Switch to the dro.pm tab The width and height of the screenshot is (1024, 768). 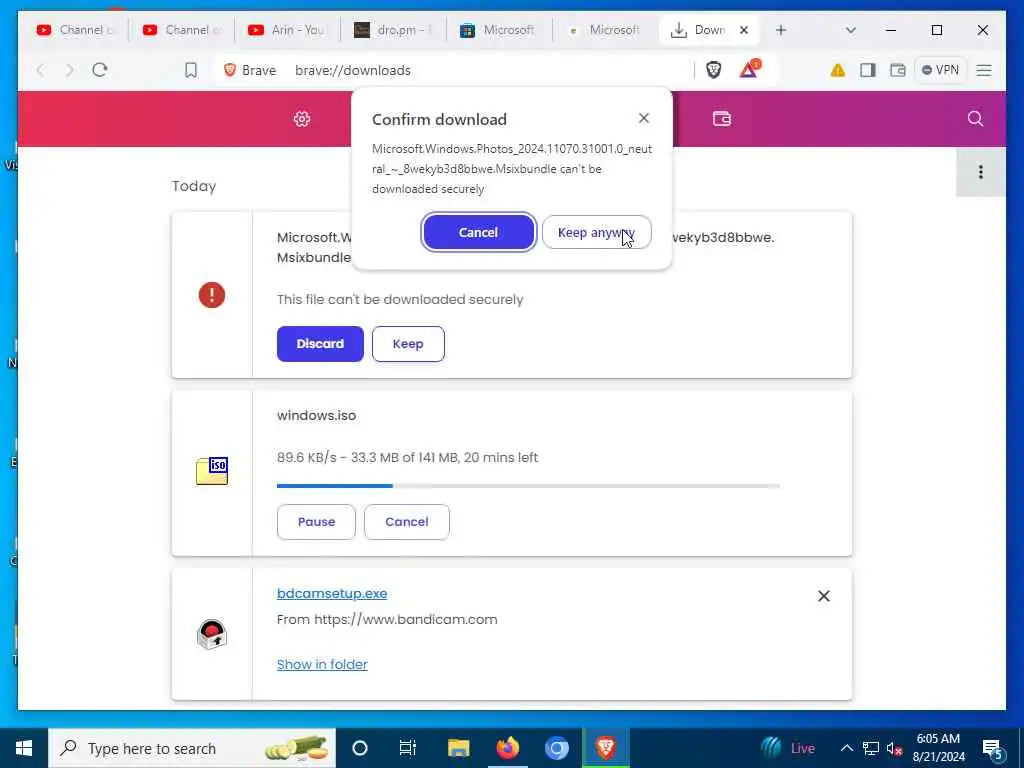[x=393, y=30]
